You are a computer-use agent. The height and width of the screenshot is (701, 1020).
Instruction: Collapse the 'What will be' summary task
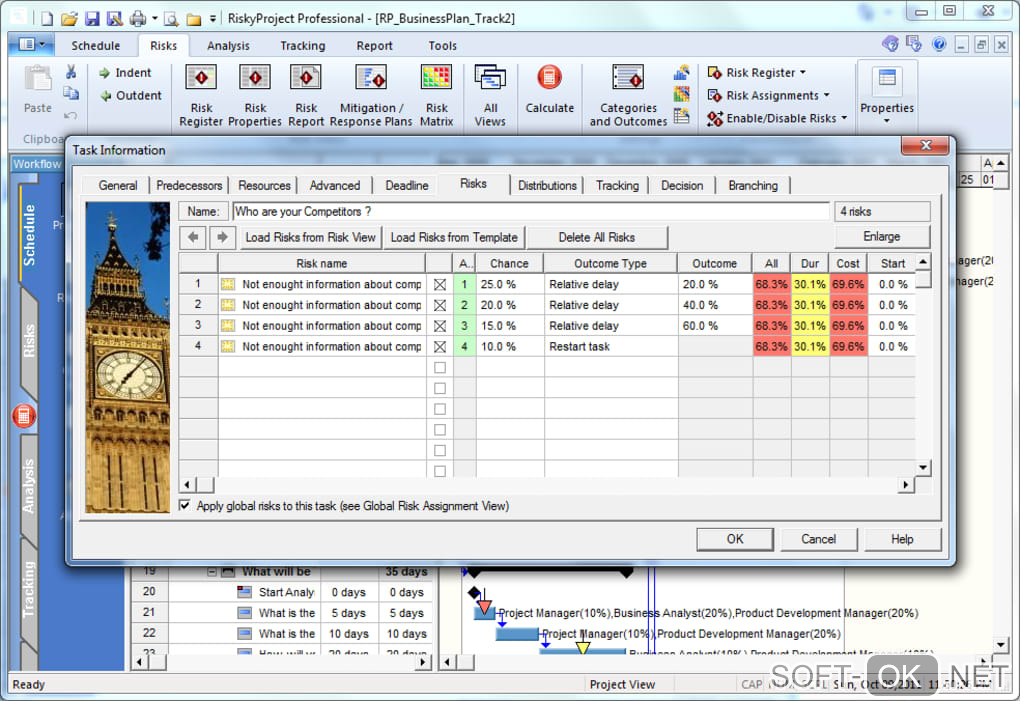click(x=212, y=572)
